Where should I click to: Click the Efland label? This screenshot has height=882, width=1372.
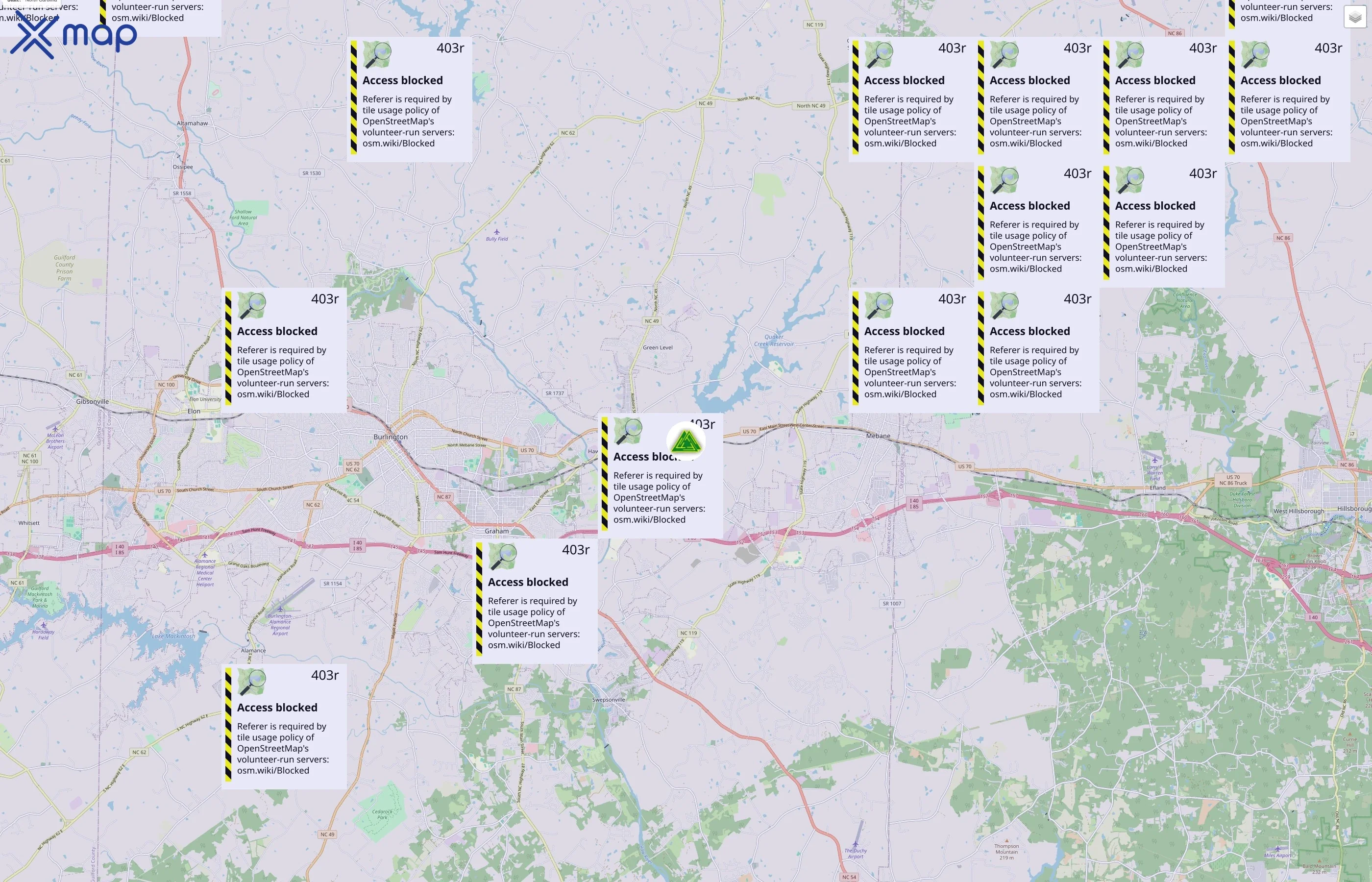pos(1157,488)
